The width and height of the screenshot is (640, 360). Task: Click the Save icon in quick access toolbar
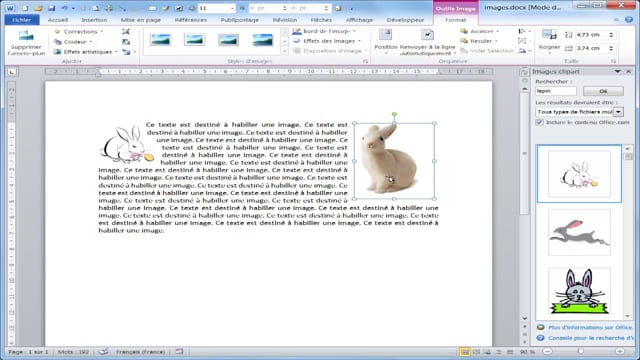tap(51, 8)
